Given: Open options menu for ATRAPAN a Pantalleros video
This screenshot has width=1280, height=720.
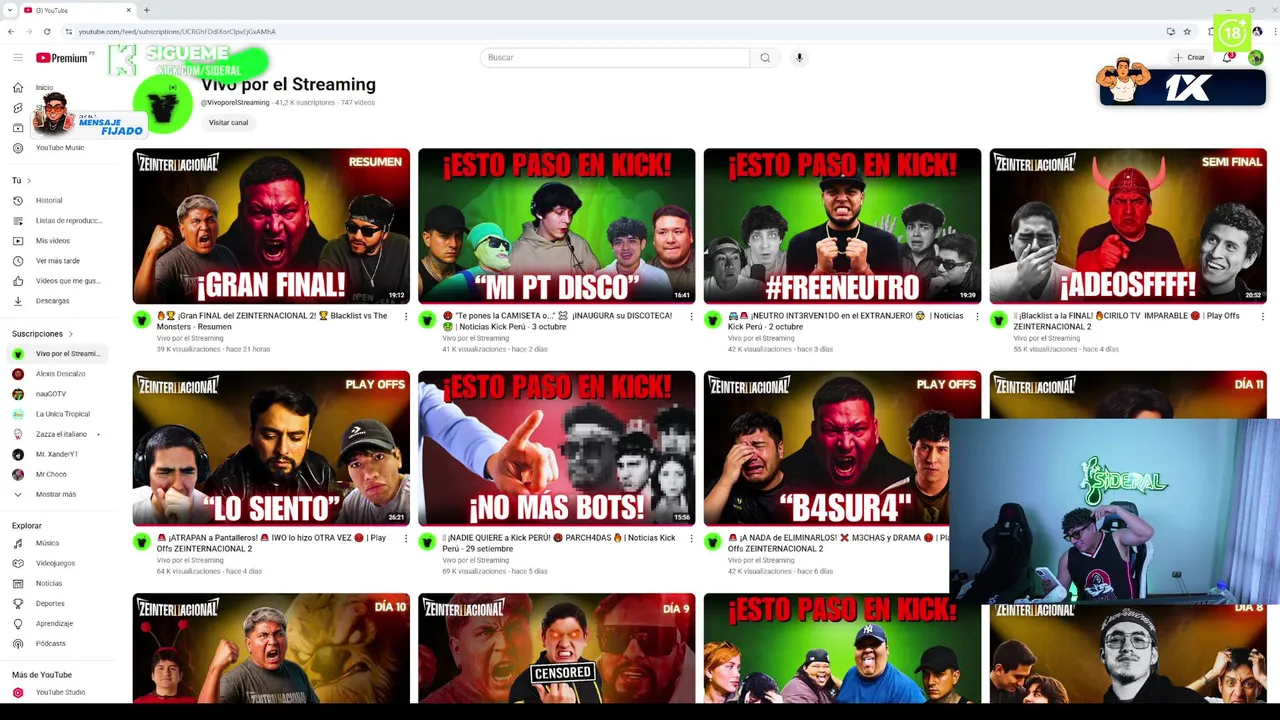Looking at the screenshot, I should (x=405, y=538).
